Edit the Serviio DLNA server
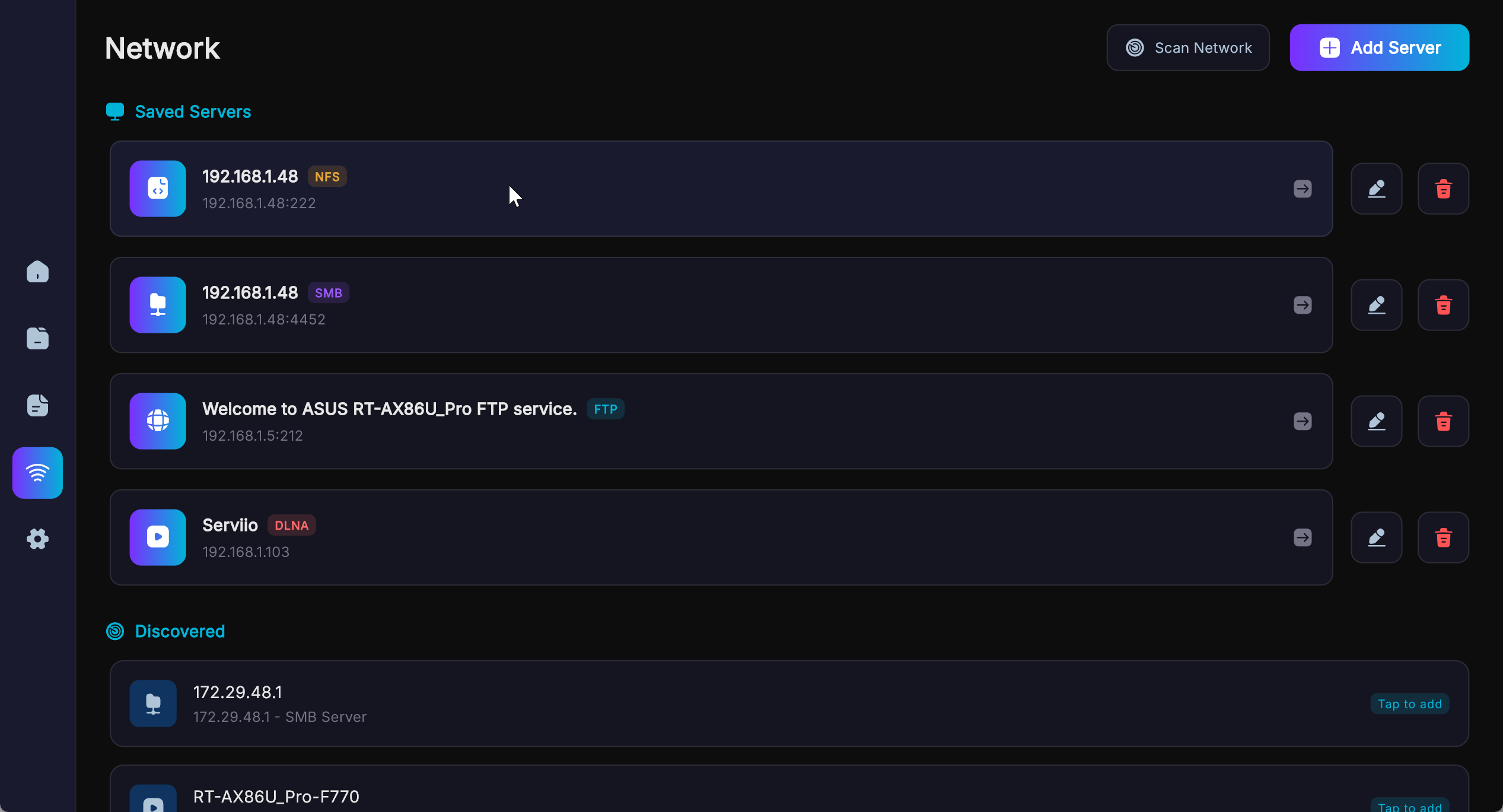Viewport: 1503px width, 812px height. coord(1376,537)
